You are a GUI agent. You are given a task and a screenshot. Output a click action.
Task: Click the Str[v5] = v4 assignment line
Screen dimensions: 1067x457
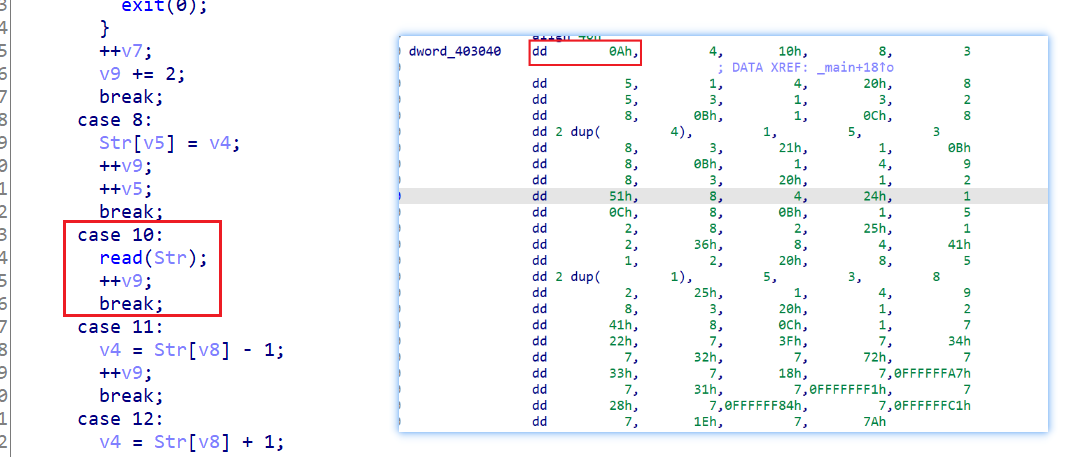(170, 143)
